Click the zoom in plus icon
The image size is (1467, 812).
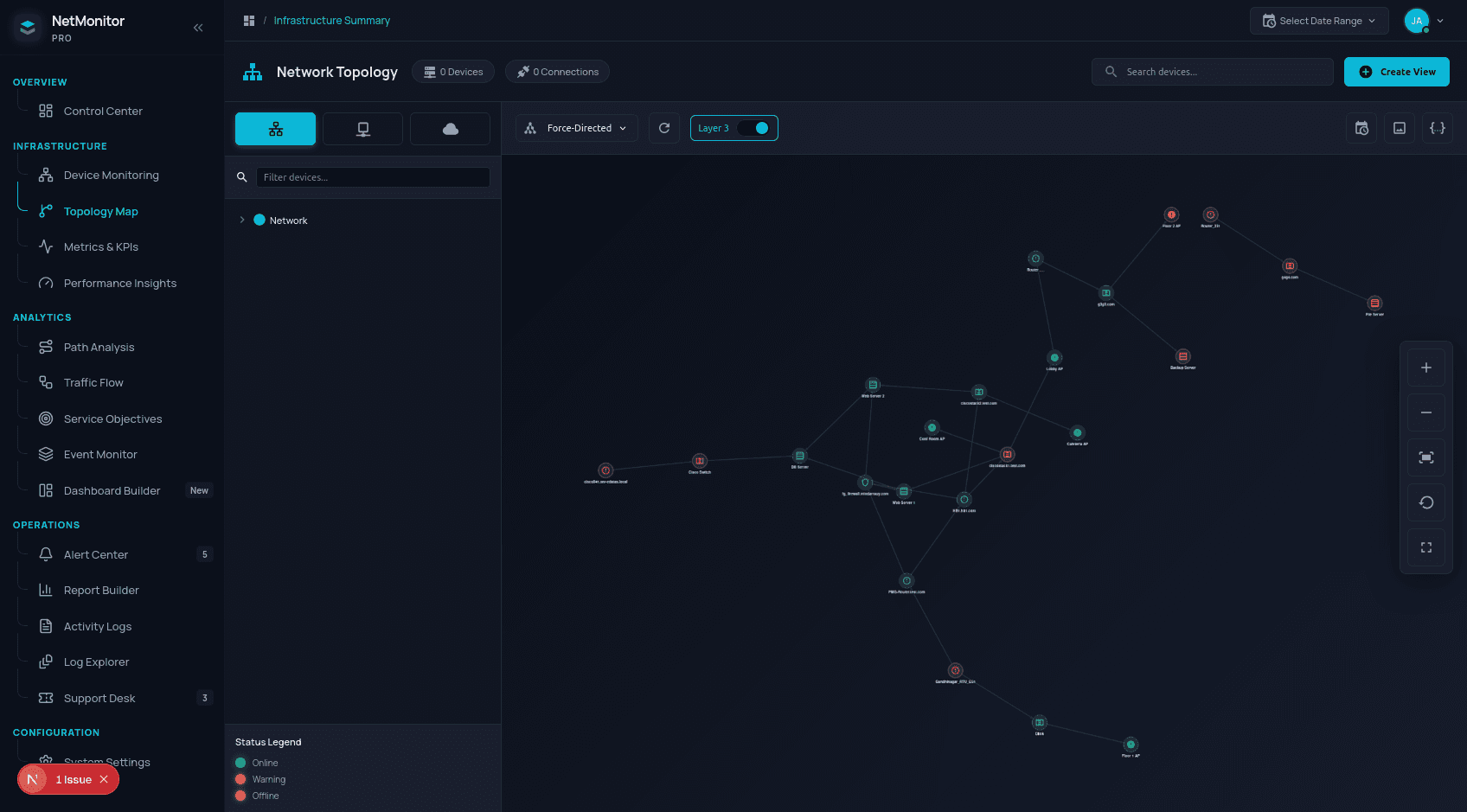pos(1425,368)
